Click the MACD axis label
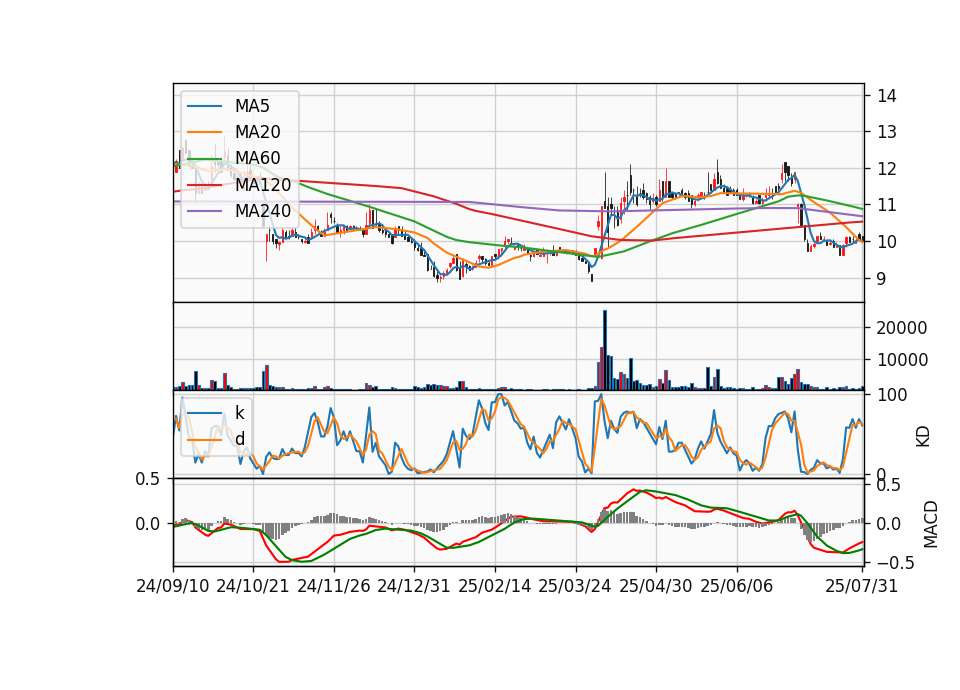The height and width of the screenshot is (690, 960). [x=931, y=524]
